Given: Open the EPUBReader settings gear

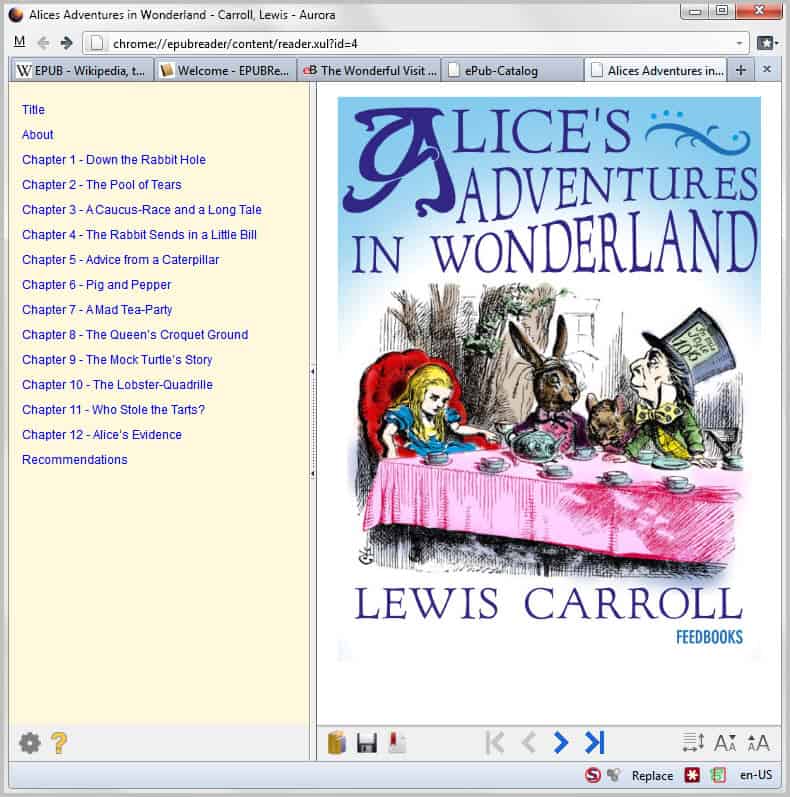Looking at the screenshot, I should point(30,743).
